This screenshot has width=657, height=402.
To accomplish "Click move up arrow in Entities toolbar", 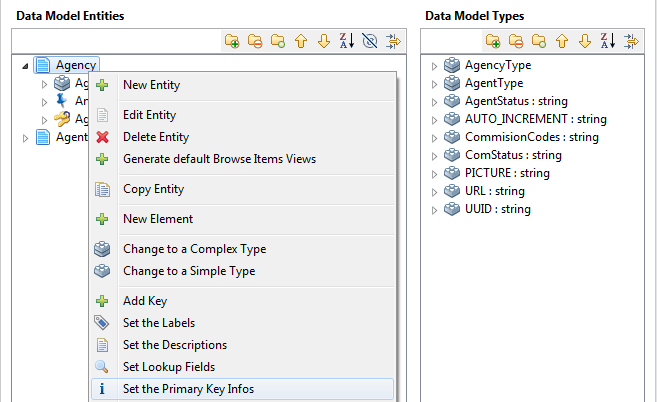I will pos(301,41).
